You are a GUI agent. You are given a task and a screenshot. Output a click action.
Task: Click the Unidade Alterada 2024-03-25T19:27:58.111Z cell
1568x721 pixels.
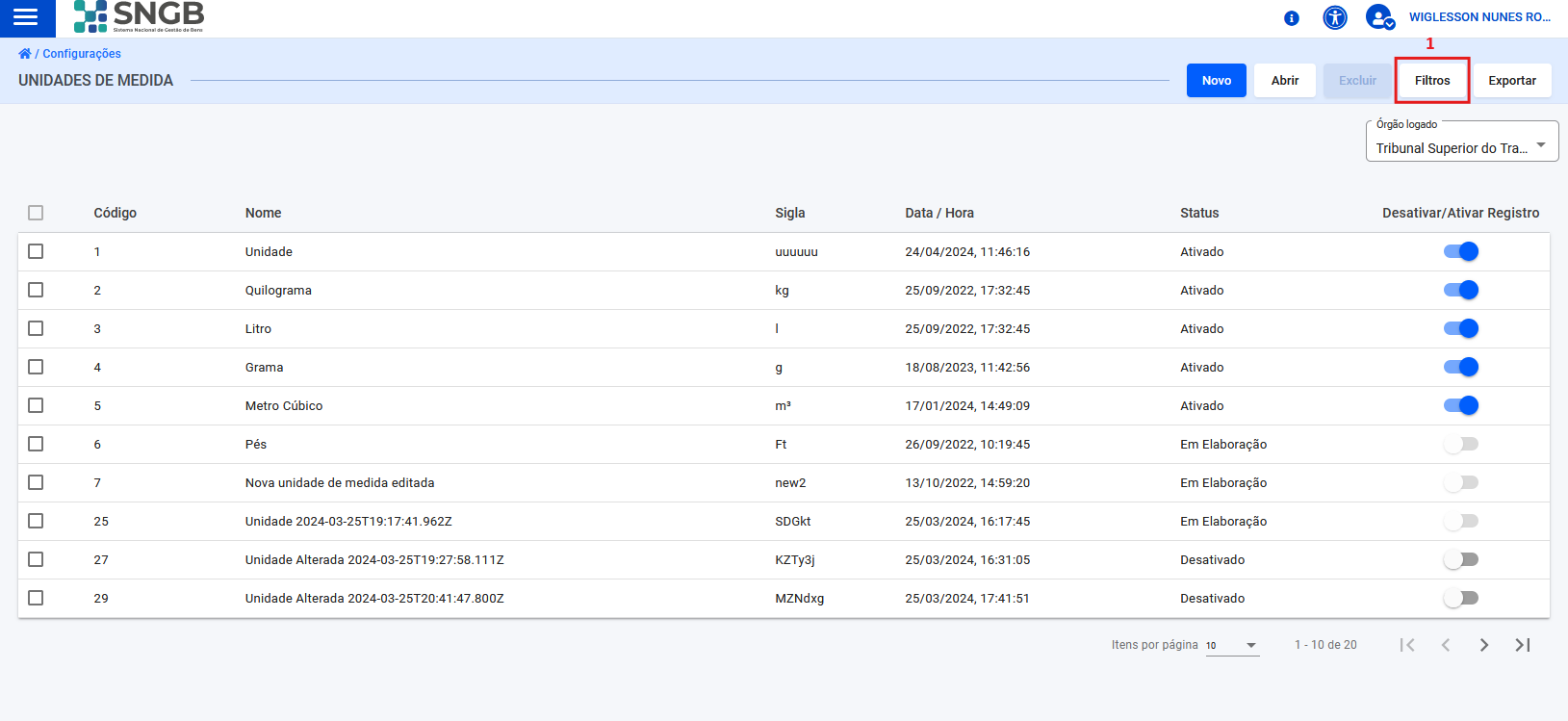pyautogui.click(x=374, y=559)
